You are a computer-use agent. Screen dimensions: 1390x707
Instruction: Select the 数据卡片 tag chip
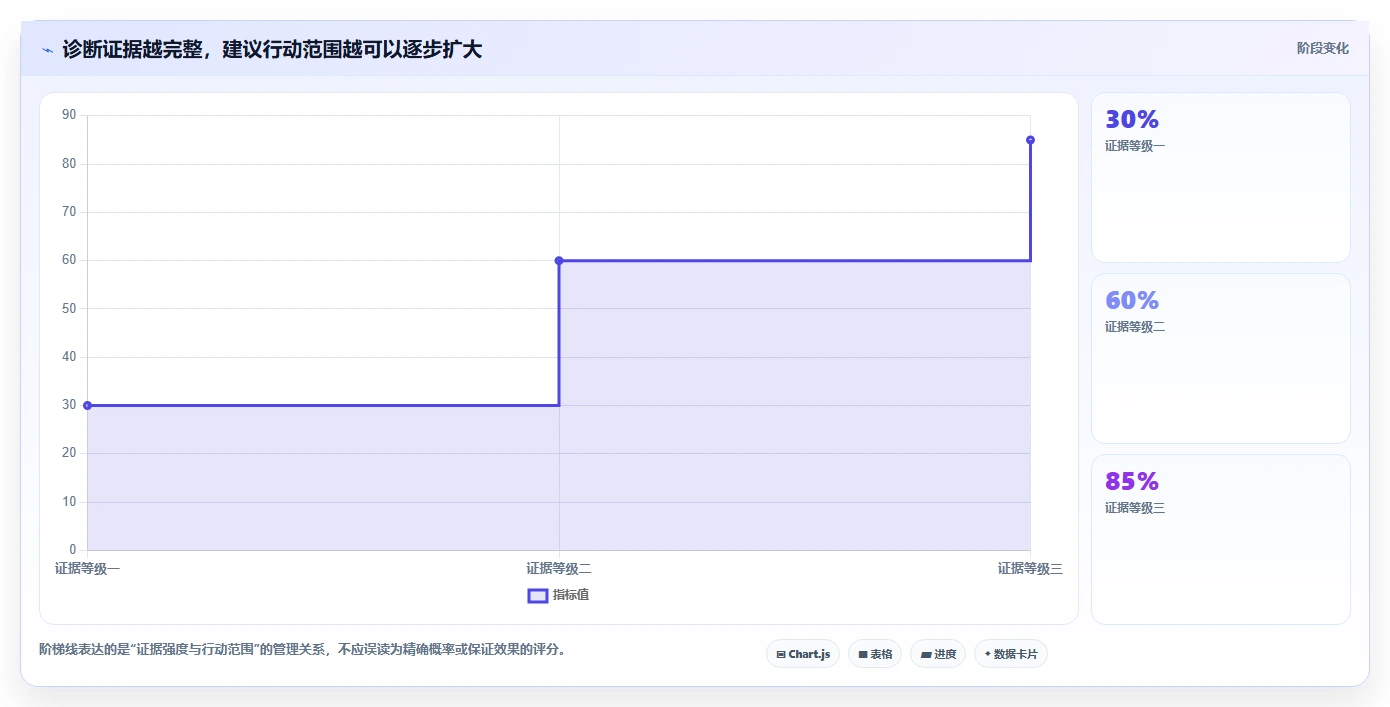pos(1011,654)
